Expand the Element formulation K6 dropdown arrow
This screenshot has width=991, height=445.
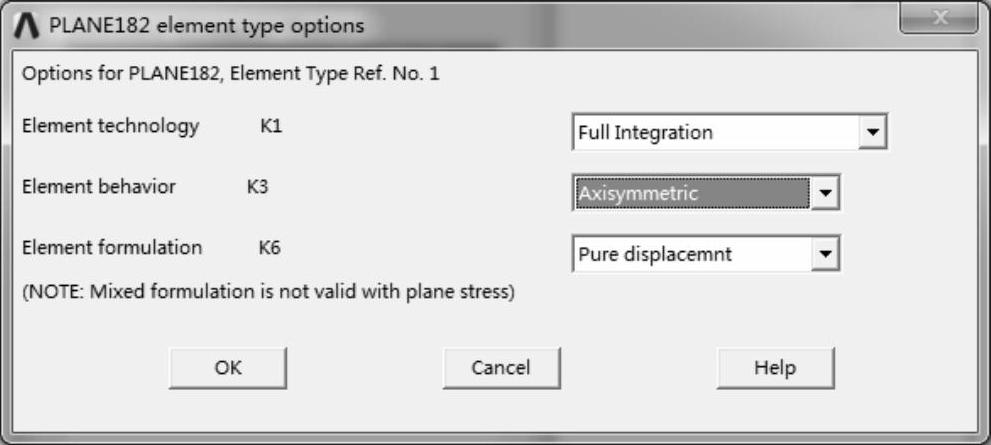tap(824, 254)
